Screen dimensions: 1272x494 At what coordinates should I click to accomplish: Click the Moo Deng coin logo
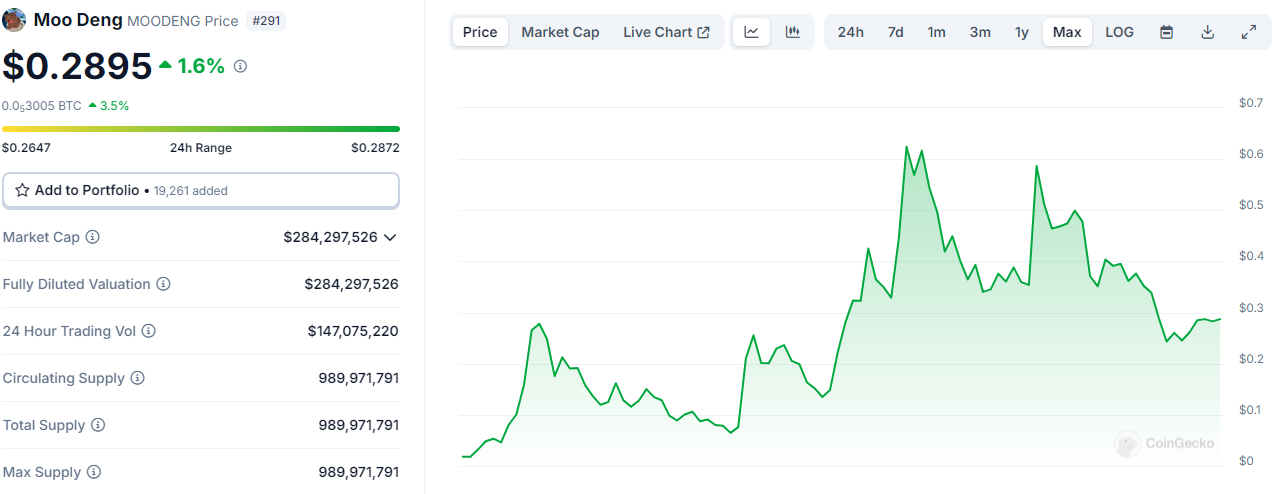(15, 20)
